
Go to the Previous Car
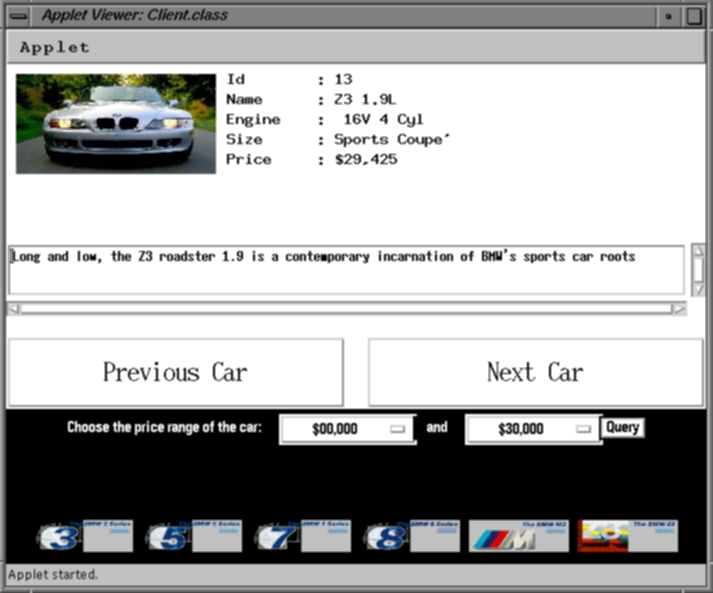(176, 372)
